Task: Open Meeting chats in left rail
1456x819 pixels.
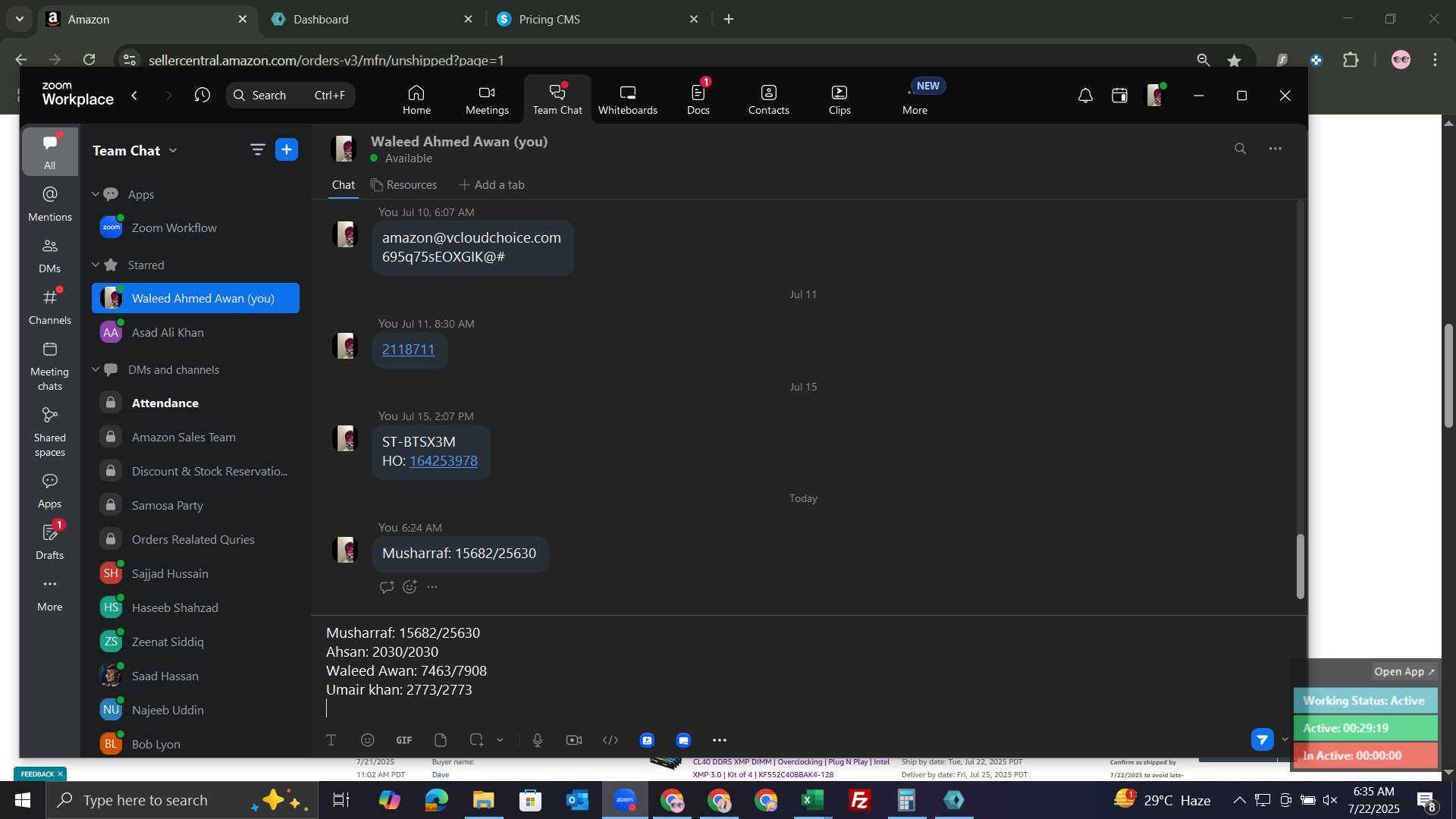Action: (50, 366)
